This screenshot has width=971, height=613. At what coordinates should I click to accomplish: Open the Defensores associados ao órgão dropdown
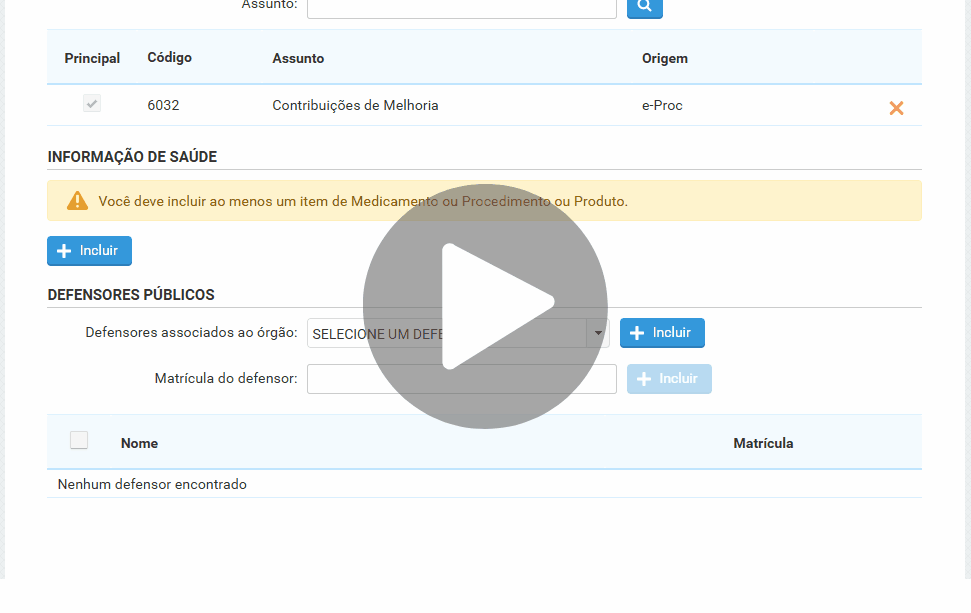coord(598,334)
